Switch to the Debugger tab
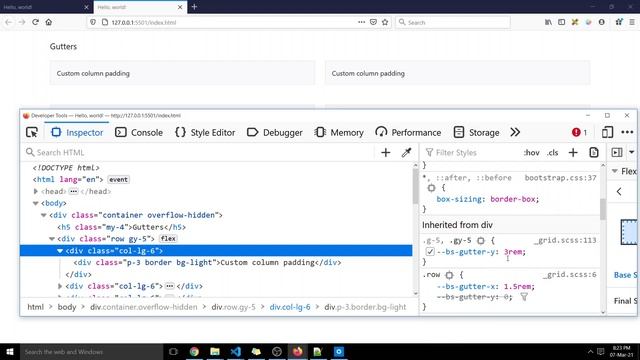 [x=275, y=132]
